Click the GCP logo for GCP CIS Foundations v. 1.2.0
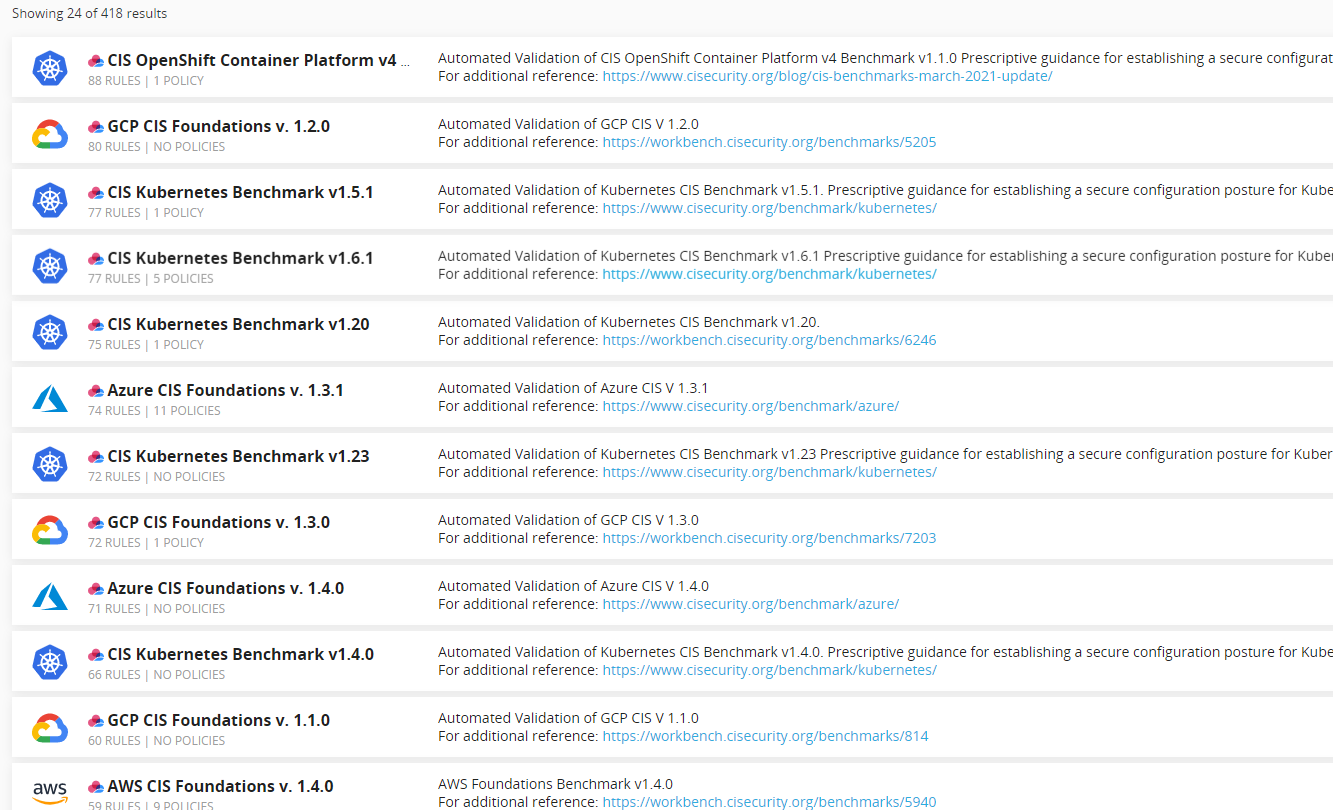 pyautogui.click(x=50, y=134)
